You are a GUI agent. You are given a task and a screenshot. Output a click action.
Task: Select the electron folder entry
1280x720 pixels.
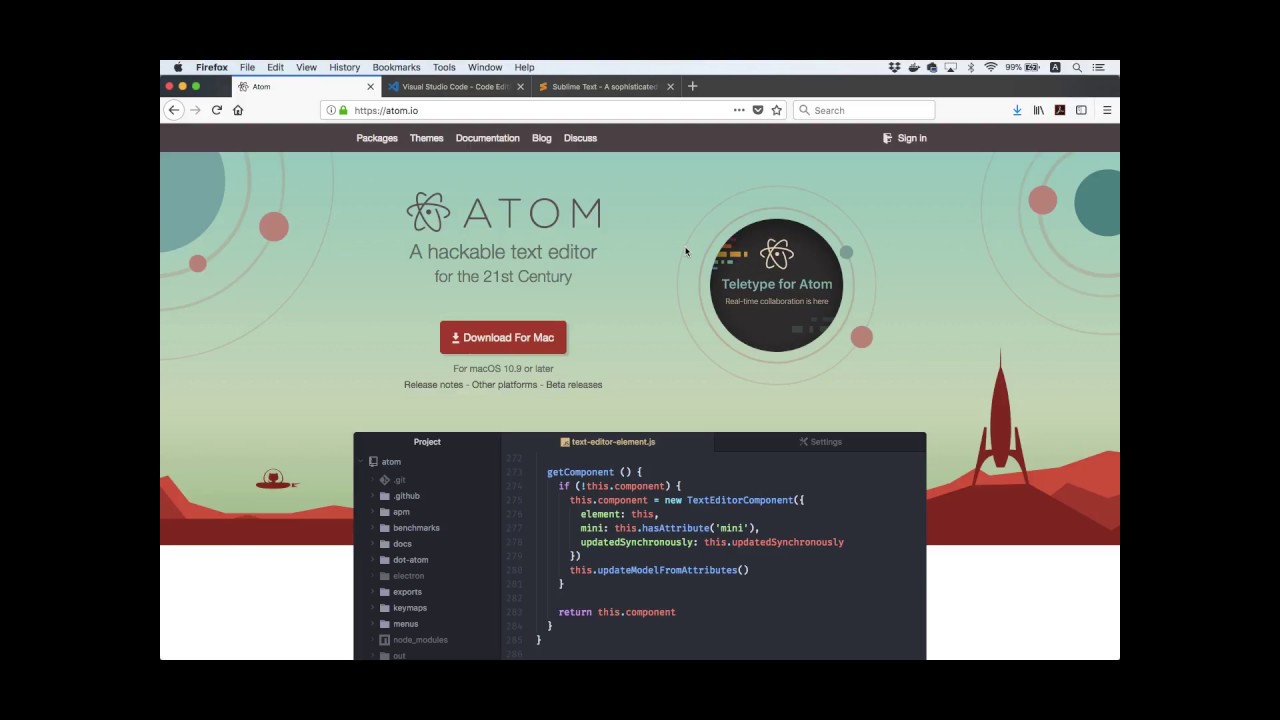coord(408,576)
